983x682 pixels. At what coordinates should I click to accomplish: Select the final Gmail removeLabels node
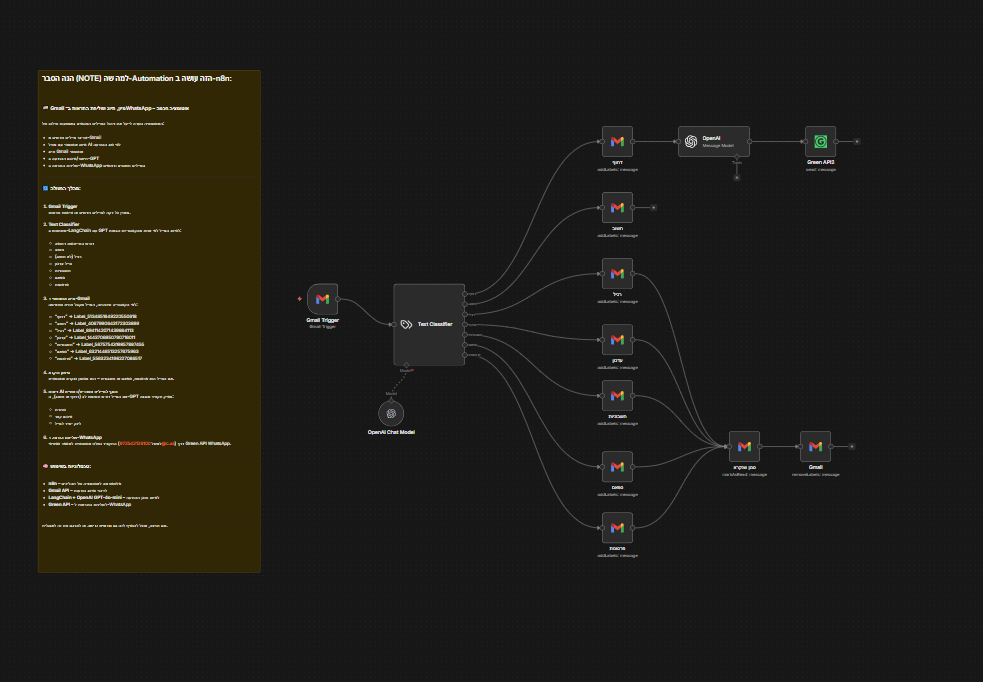[x=815, y=447]
